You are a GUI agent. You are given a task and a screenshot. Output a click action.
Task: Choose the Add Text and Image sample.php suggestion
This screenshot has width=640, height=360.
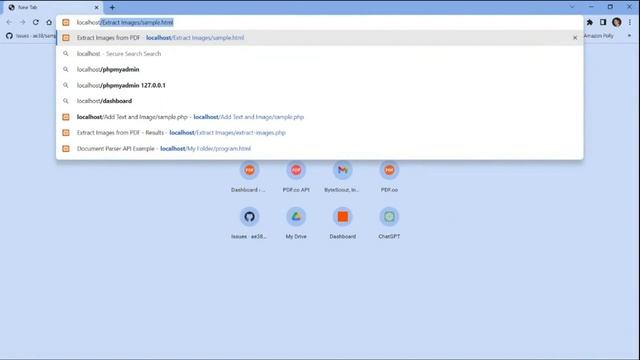pos(320,117)
